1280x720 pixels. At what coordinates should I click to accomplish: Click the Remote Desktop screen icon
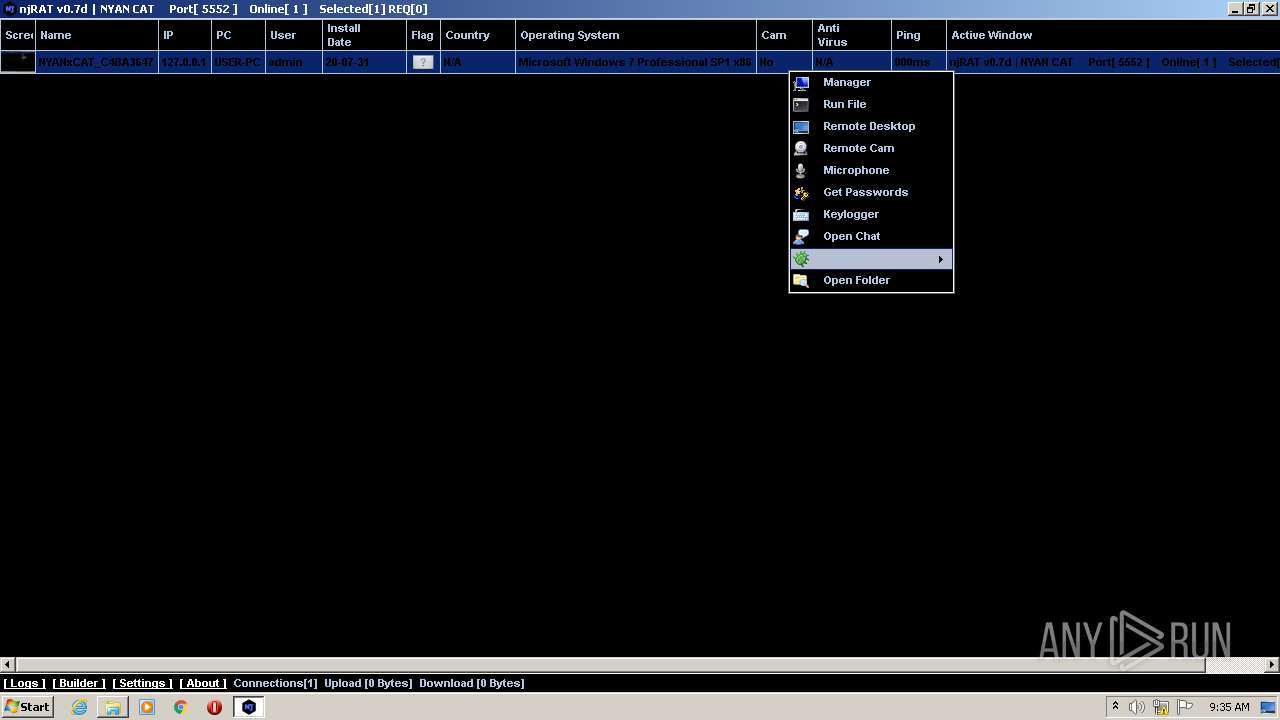801,127
